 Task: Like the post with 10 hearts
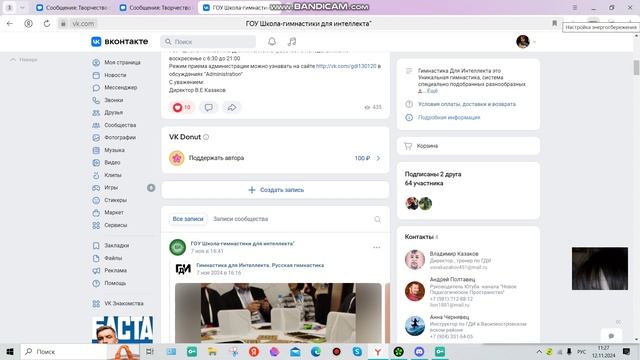[182, 107]
